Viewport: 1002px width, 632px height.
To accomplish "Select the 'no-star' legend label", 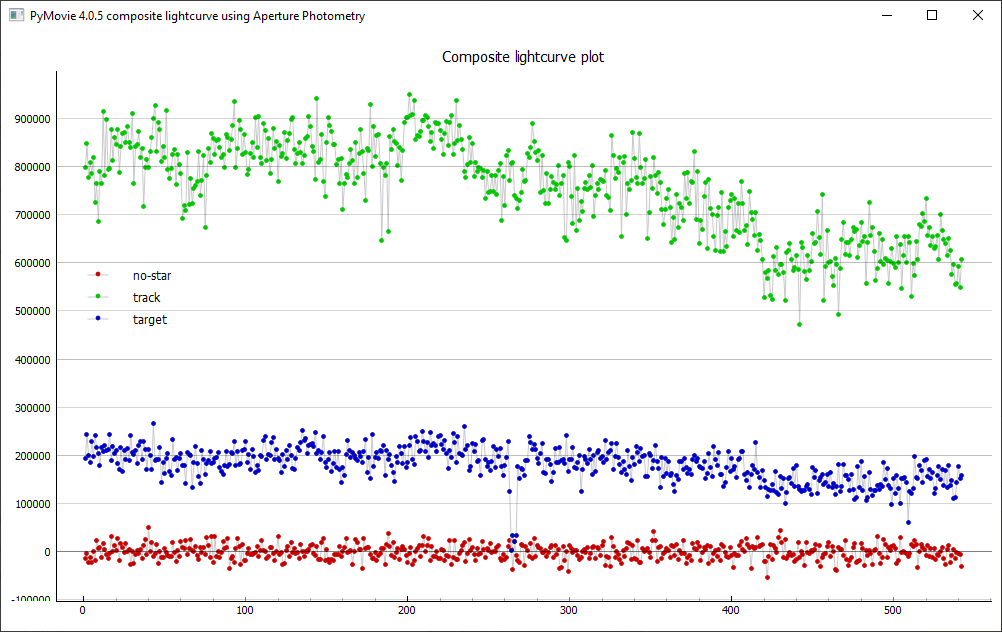I will coord(152,275).
